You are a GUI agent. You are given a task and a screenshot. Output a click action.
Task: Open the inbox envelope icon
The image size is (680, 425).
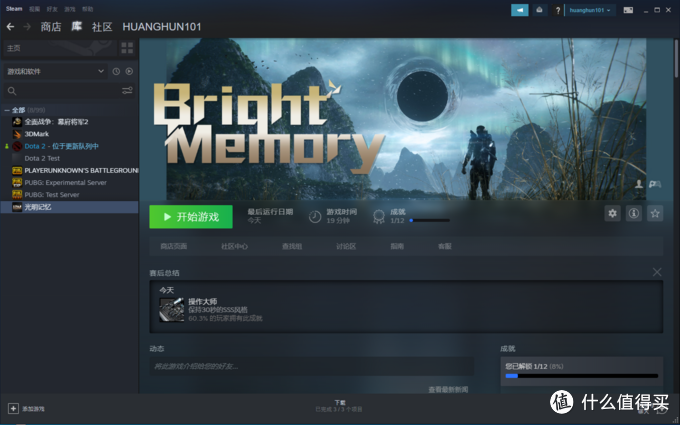(539, 10)
